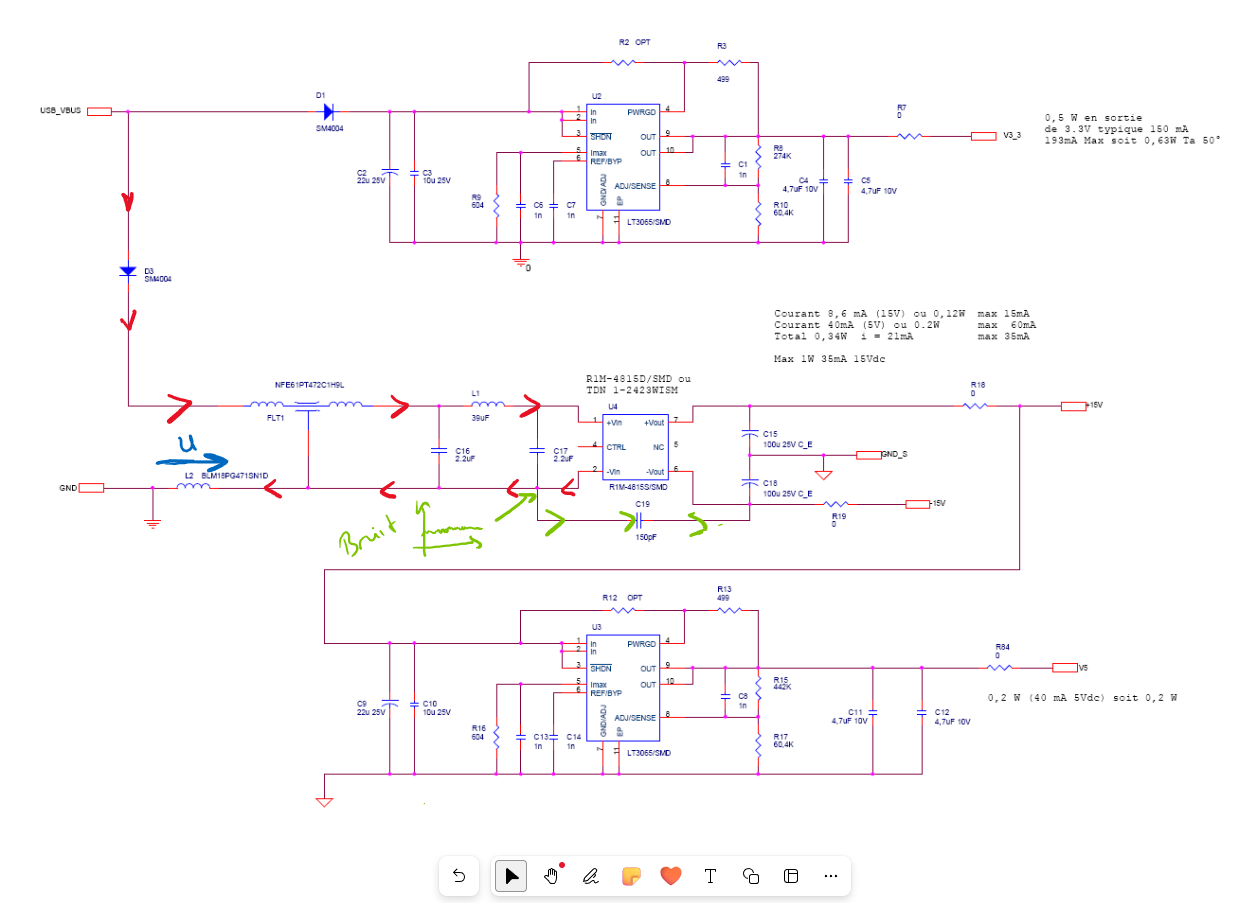Image resolution: width=1257 pixels, height=903 pixels.
Task: Click the 'Max 1W 35mA 15Vdc' note
Action: click(831, 358)
